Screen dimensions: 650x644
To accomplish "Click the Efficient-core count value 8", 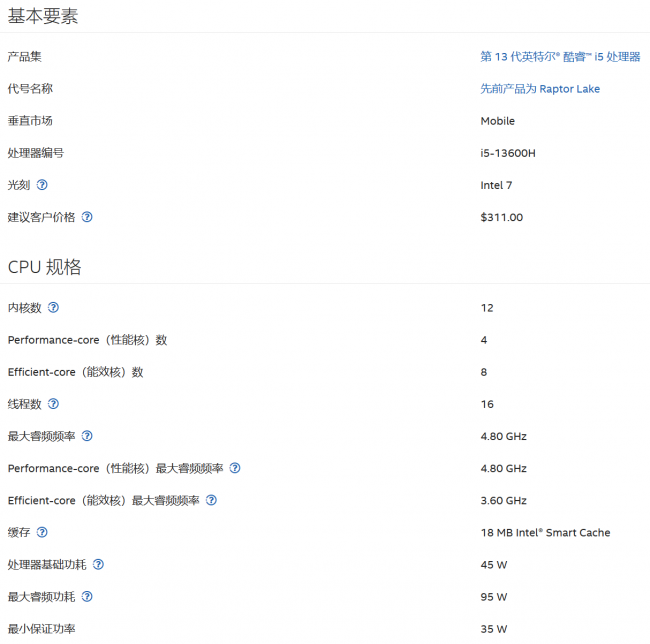I will tap(484, 372).
